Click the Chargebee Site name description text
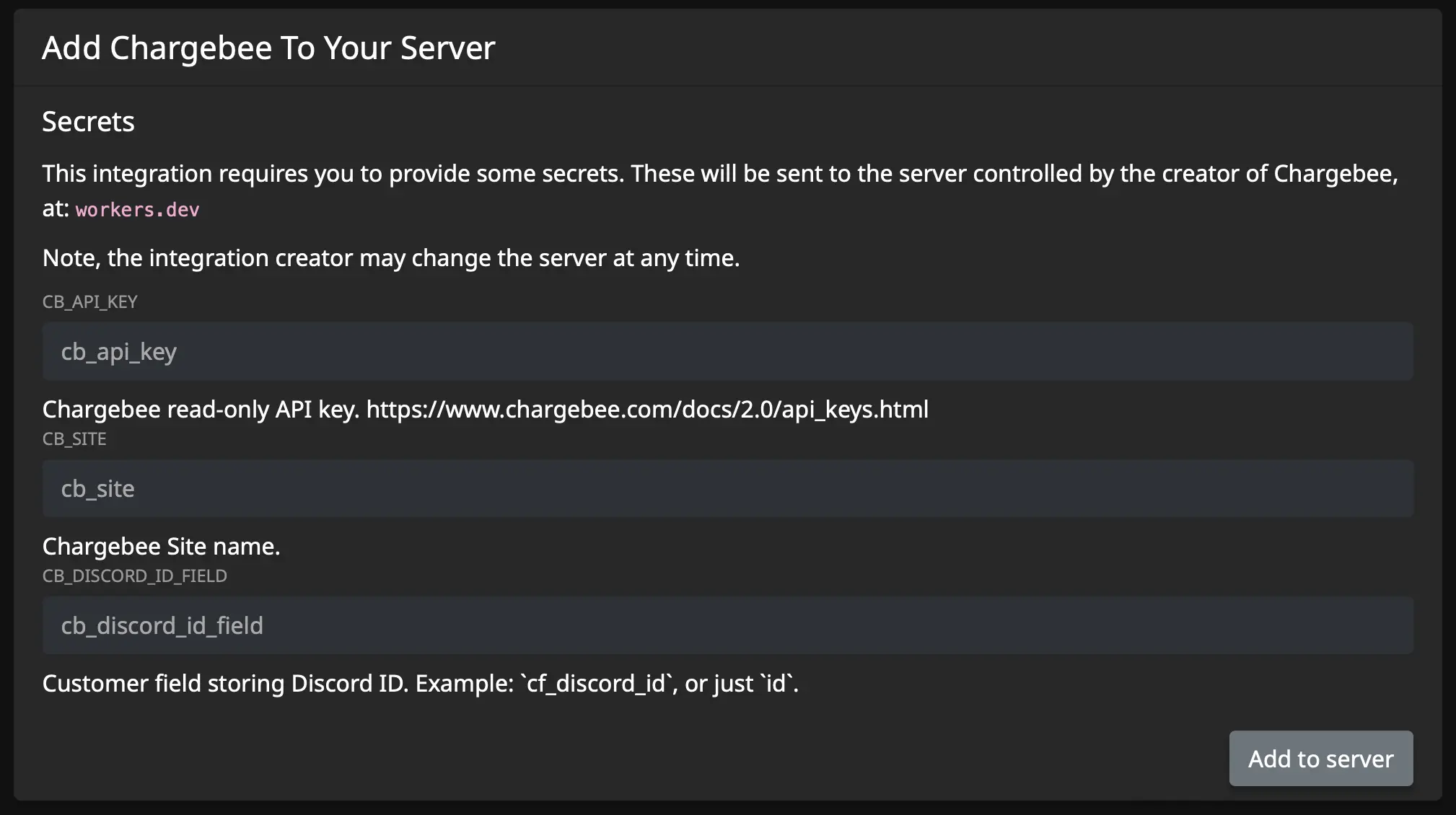 [162, 546]
